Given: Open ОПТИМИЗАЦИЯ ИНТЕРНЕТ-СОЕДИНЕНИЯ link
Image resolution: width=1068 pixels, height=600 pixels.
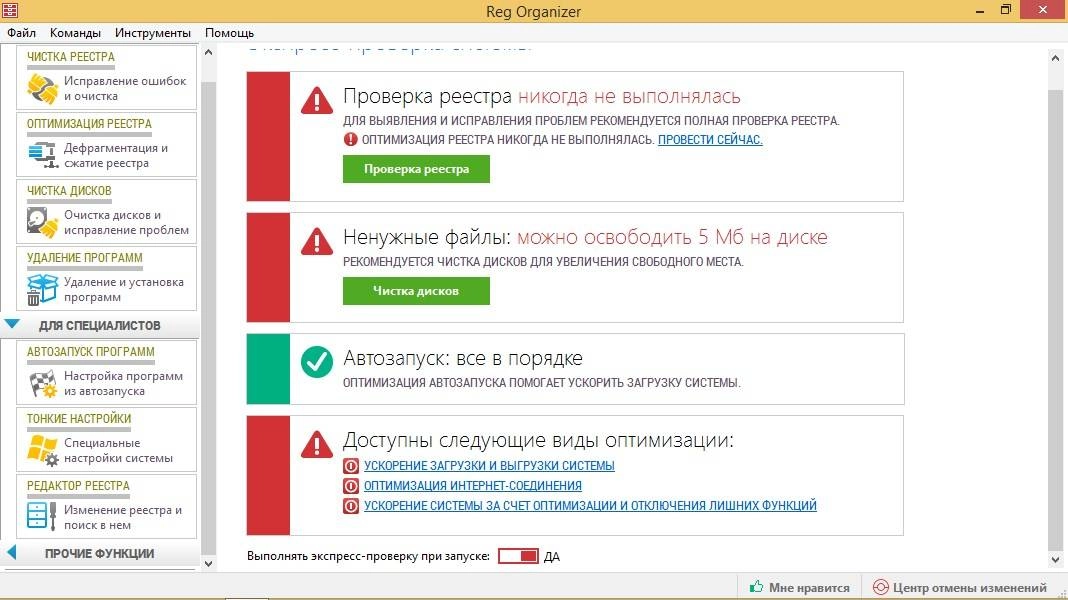Looking at the screenshot, I should click(x=473, y=486).
